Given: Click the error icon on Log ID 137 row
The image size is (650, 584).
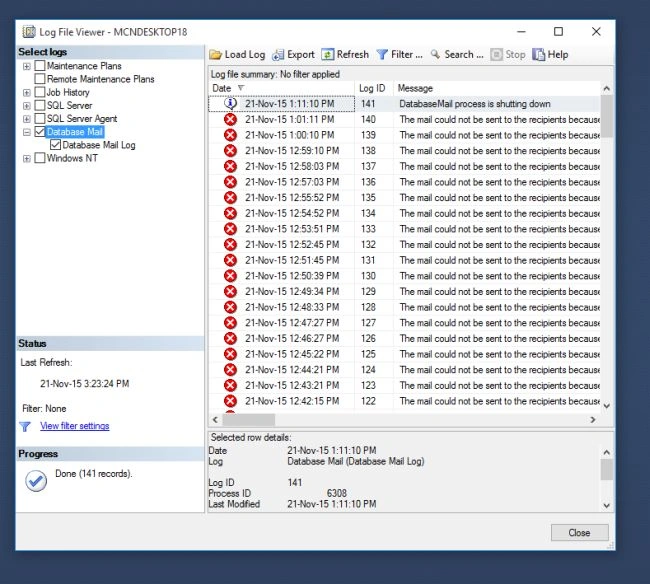Looking at the screenshot, I should tap(230, 166).
